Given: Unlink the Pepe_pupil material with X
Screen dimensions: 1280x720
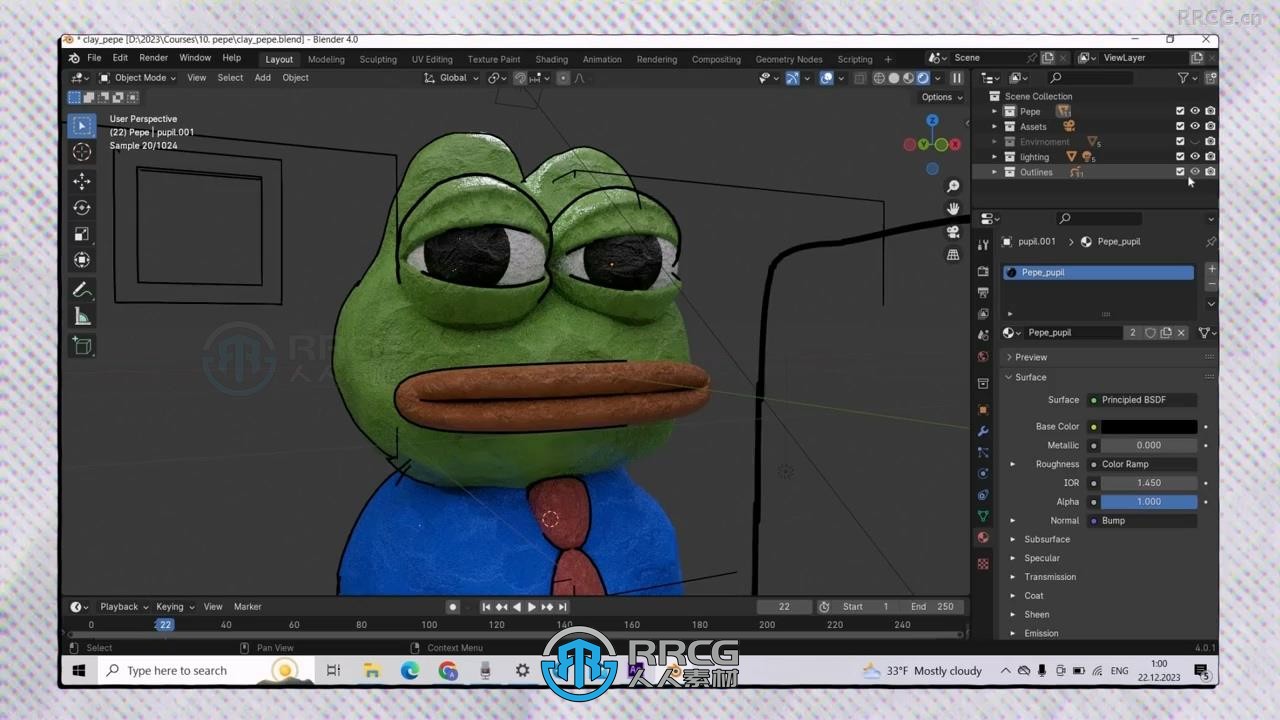Looking at the screenshot, I should [1181, 333].
